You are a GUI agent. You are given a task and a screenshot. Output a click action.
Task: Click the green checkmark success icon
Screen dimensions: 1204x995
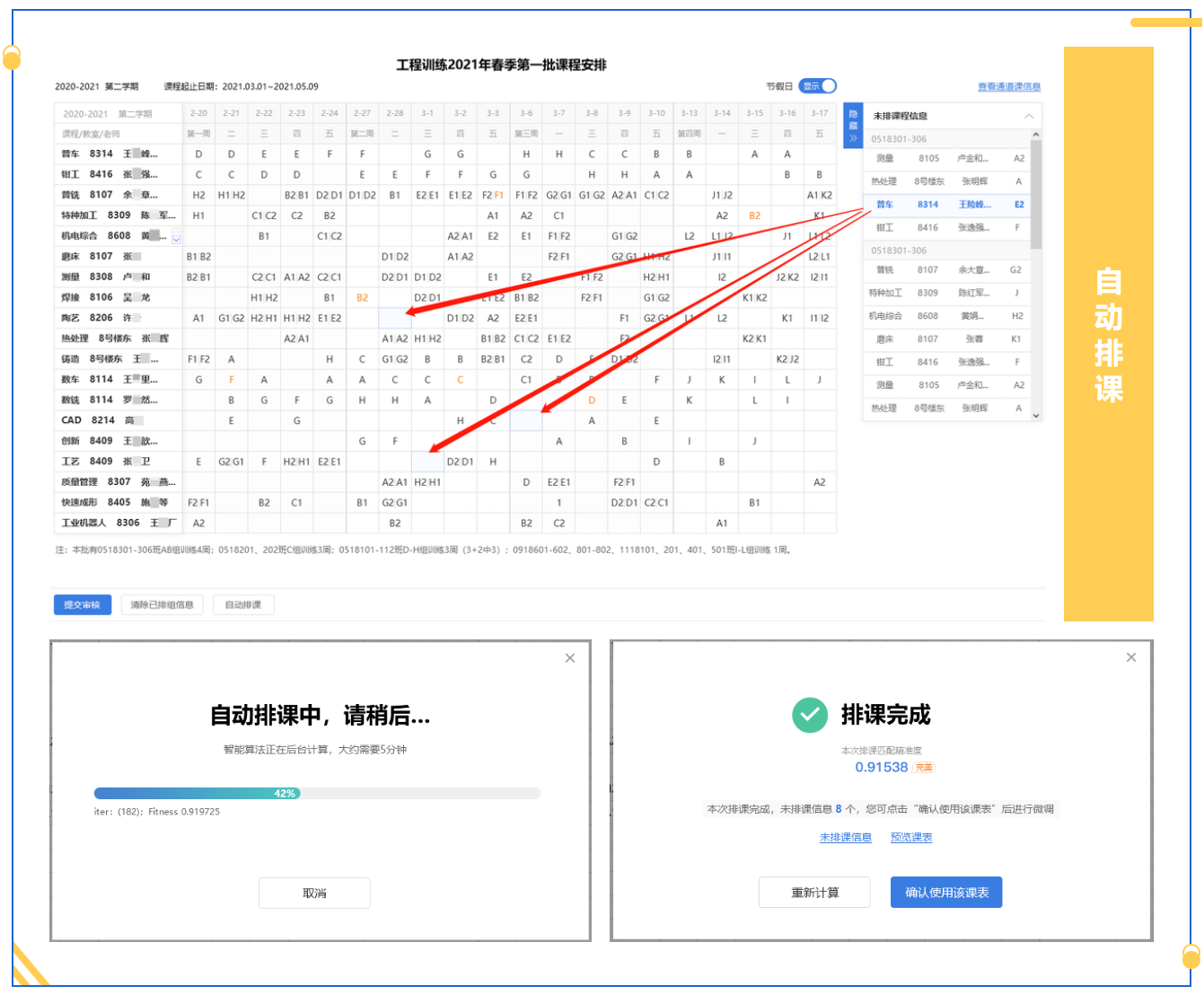(x=810, y=715)
